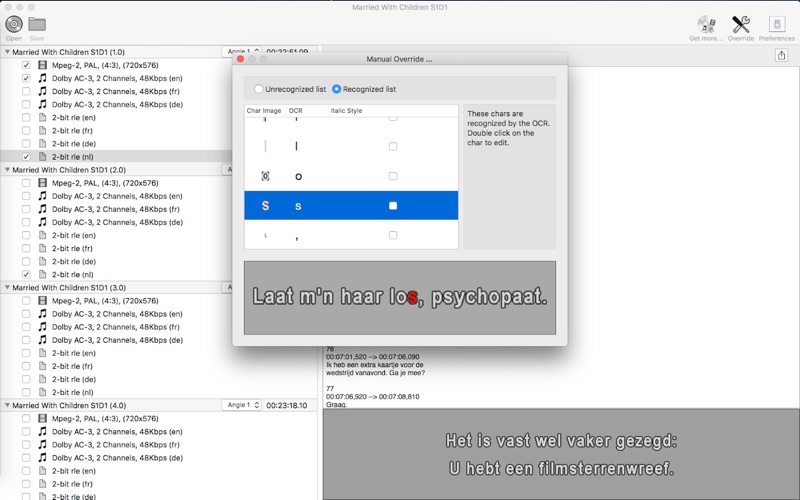Viewport: 800px width, 500px height.
Task: Click music note icon of AC-3 (en) in title 2.0
Action: click(x=43, y=196)
